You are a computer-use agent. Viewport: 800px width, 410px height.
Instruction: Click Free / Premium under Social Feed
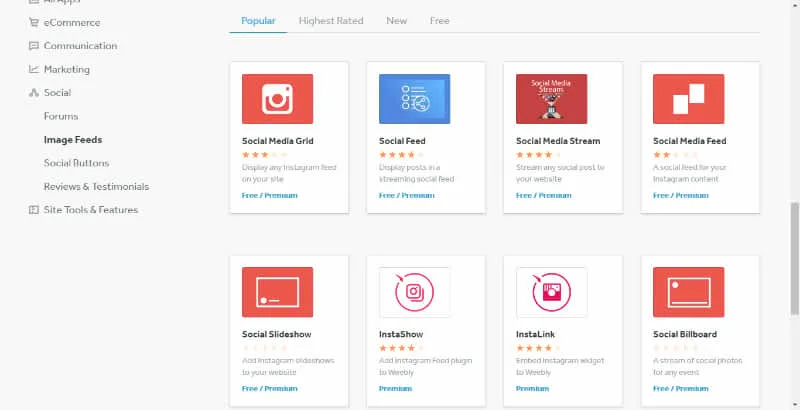click(407, 195)
